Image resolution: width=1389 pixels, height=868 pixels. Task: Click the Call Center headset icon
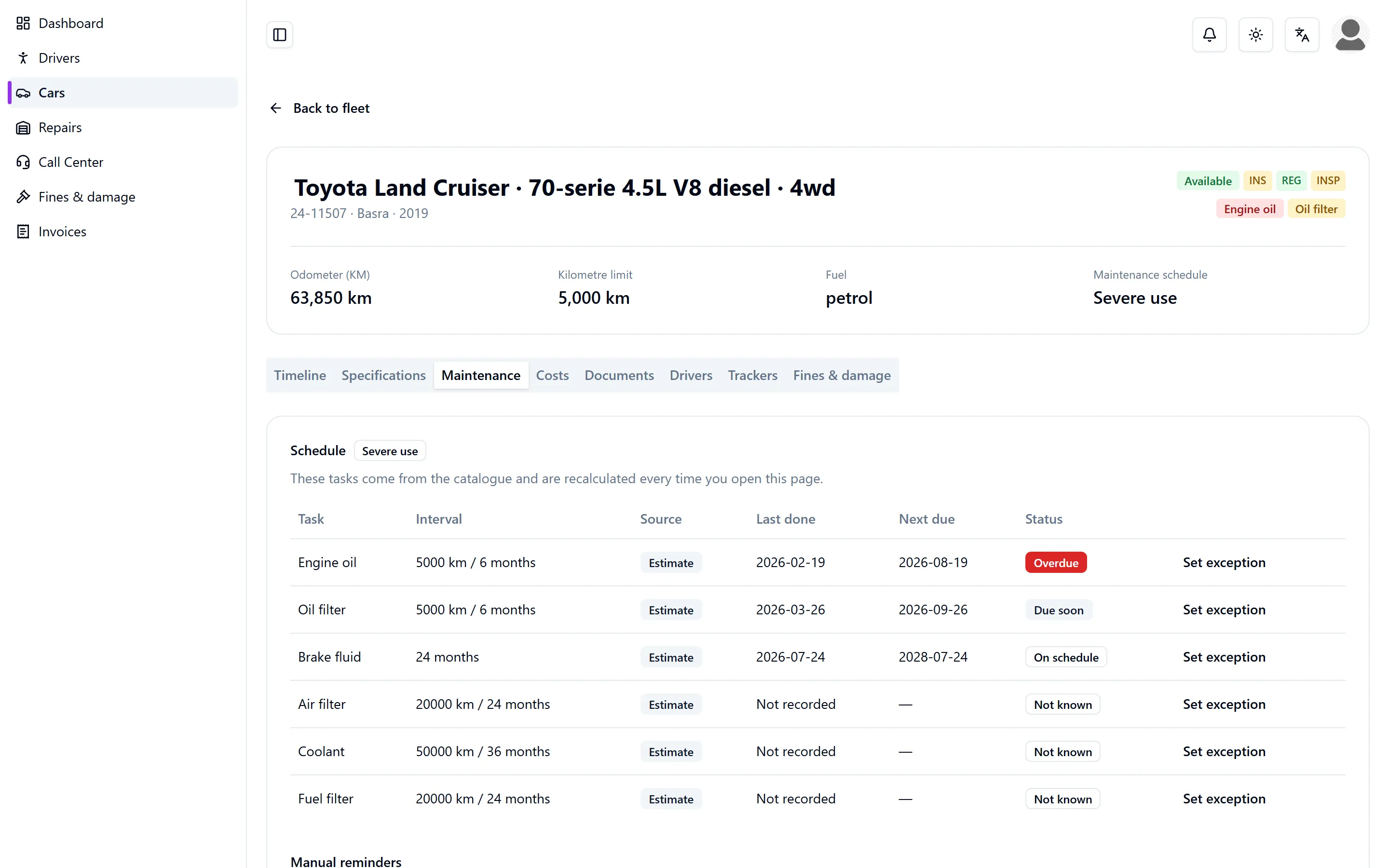23,163
